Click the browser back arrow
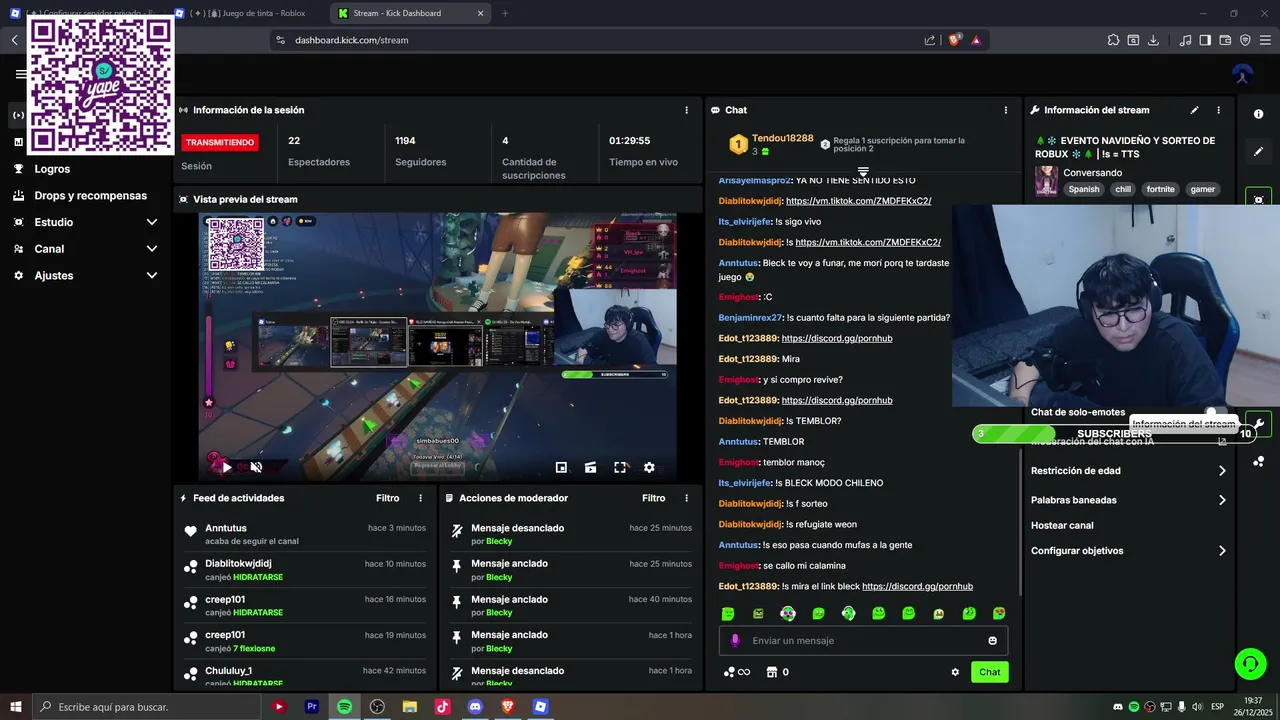Screen dimensions: 1280x720 15,40
